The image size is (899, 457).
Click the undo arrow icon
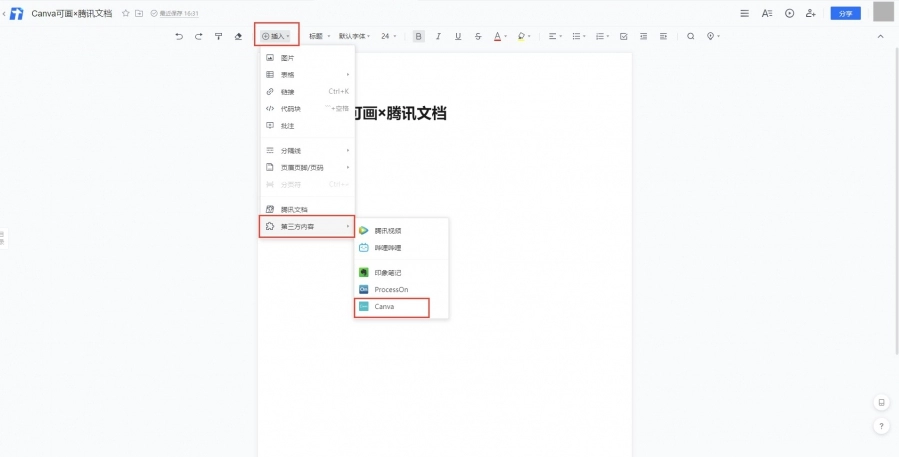point(179,36)
